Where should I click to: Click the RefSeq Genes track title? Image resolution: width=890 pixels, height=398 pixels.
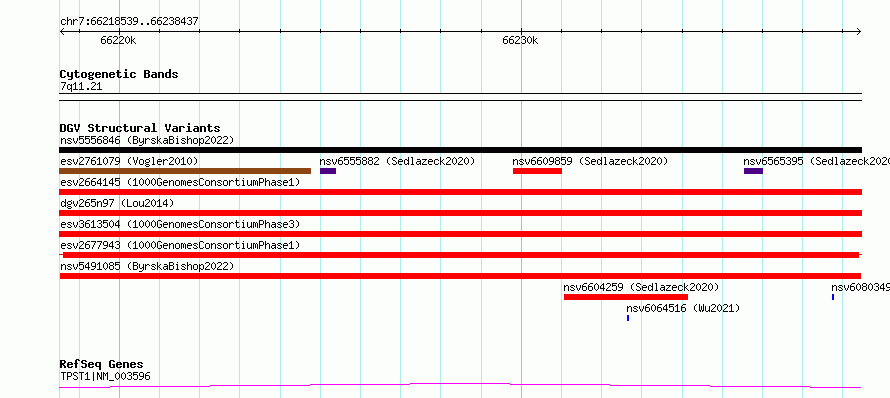point(102,365)
